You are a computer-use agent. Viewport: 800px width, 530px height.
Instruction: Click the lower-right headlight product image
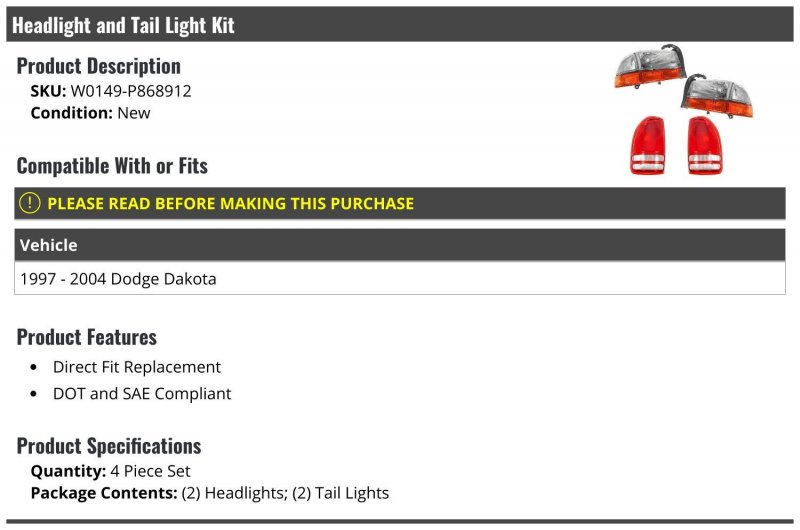(717, 96)
